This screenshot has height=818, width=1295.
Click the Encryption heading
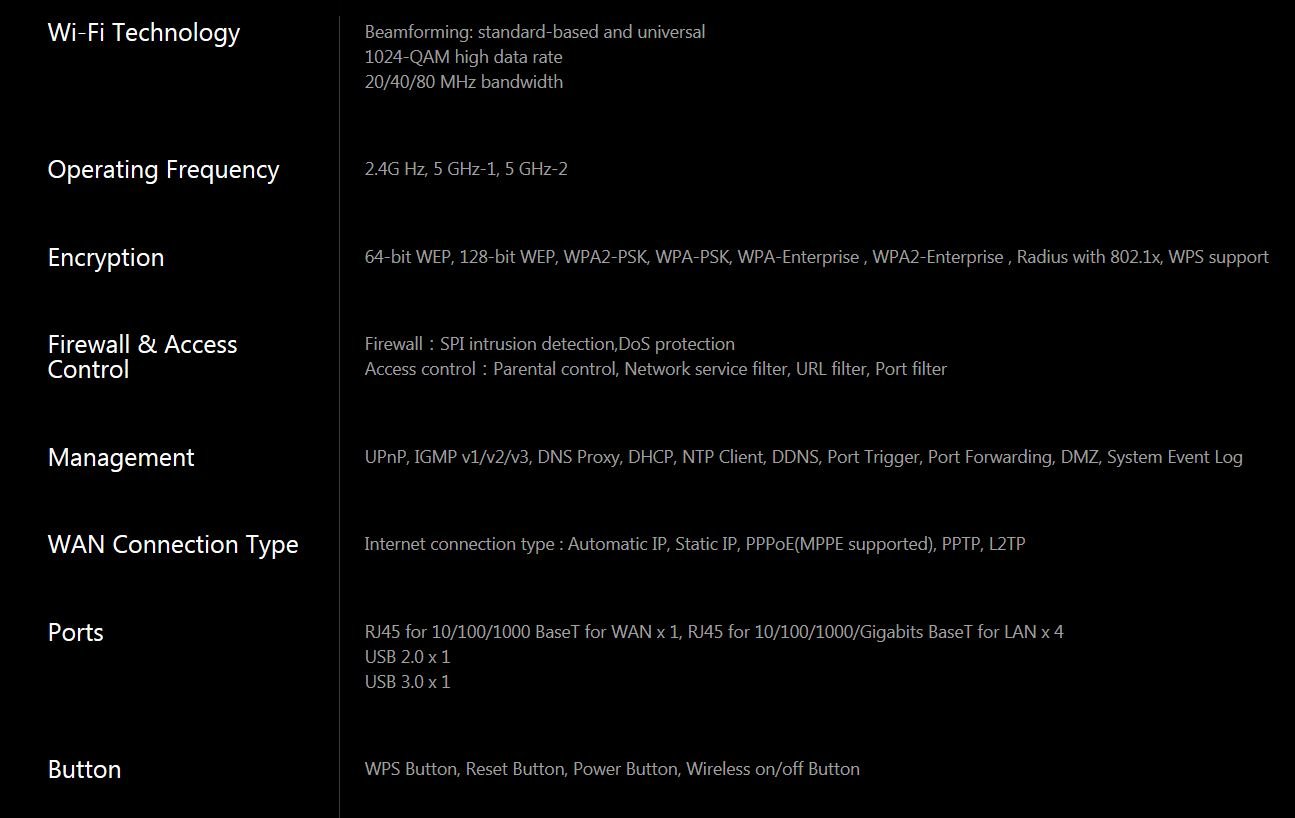(x=106, y=258)
